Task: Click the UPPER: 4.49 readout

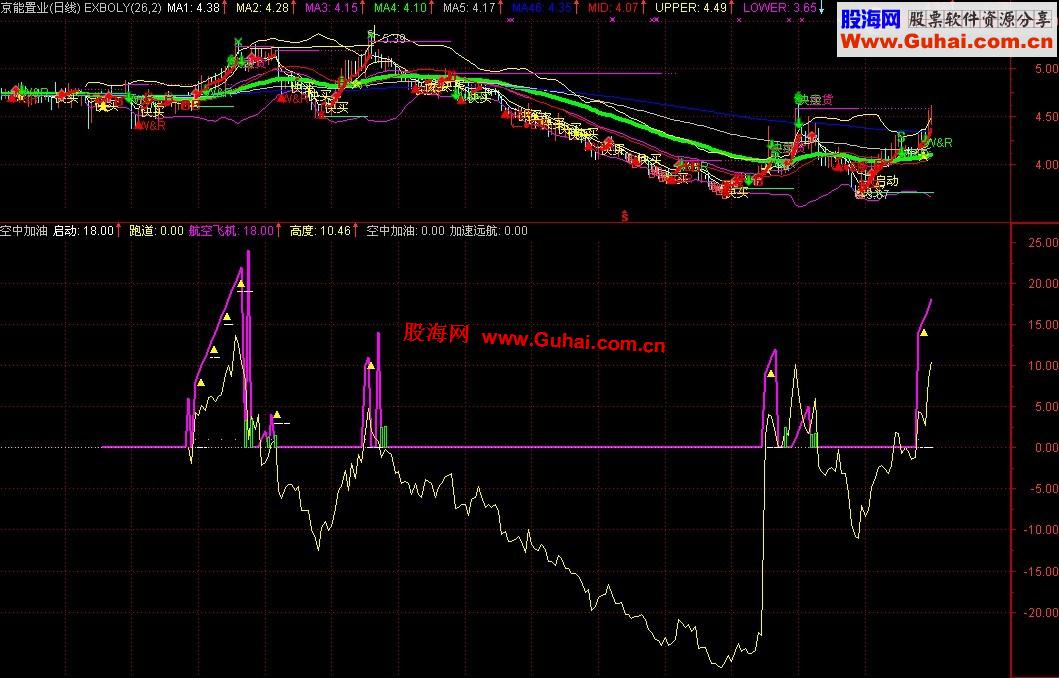Action: 691,8
